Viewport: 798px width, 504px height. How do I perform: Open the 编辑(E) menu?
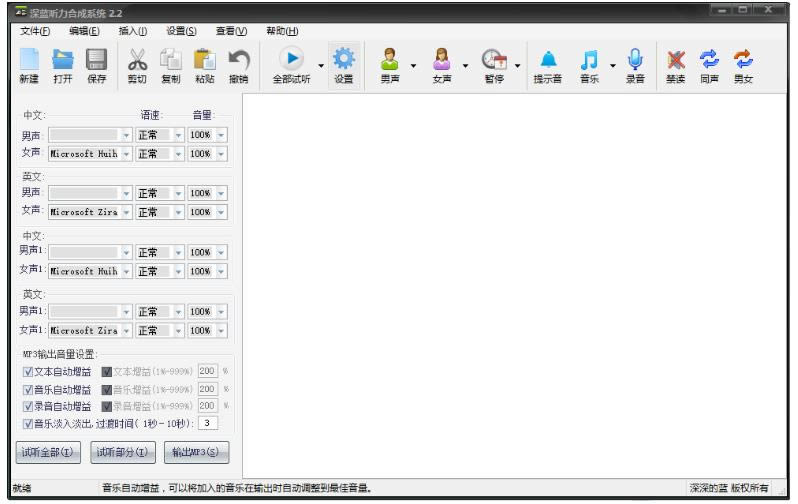(84, 31)
